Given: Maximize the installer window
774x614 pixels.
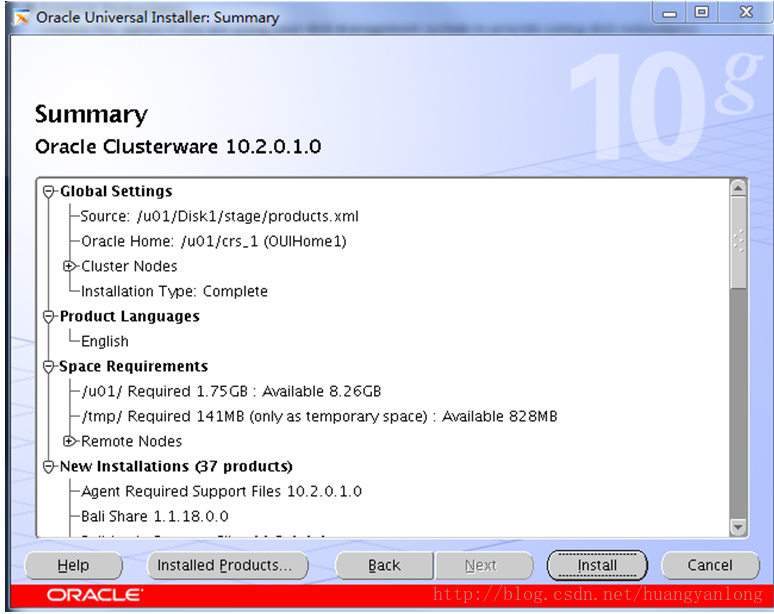Looking at the screenshot, I should pos(701,12).
